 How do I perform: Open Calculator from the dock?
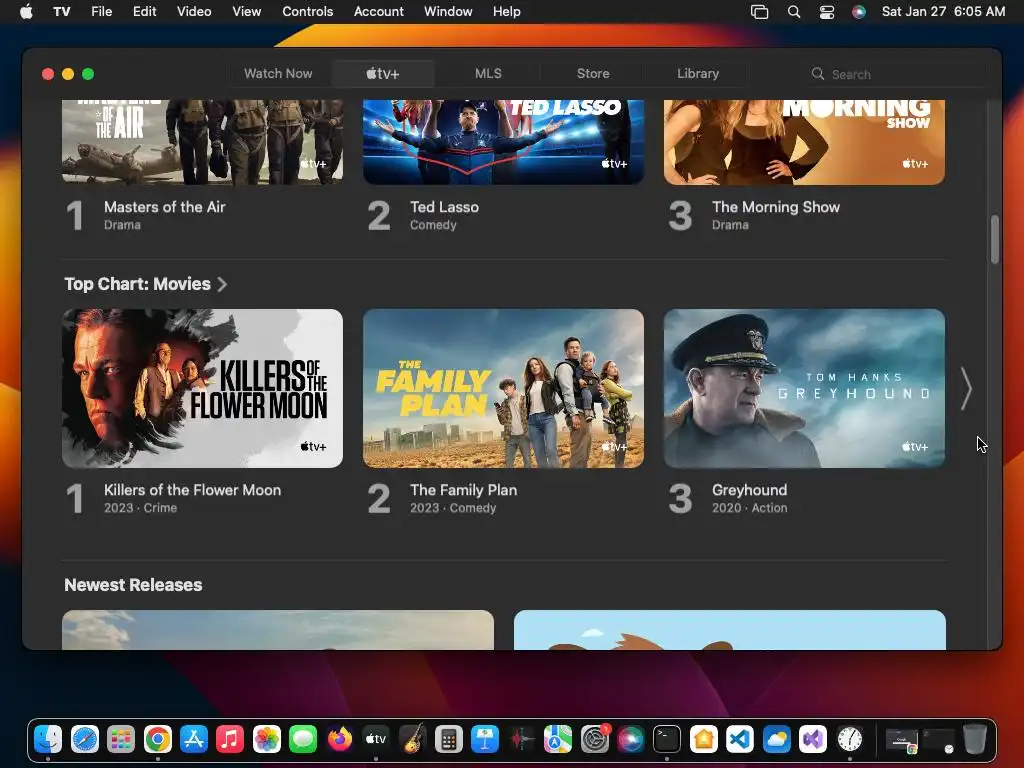tap(449, 739)
